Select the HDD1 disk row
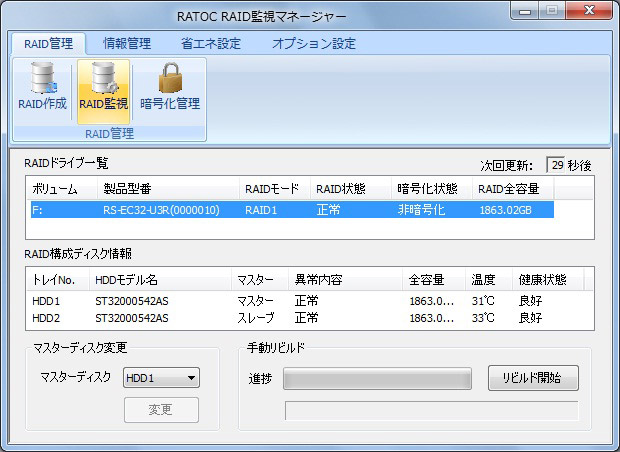Screen dimensions: 620x452 pos(309,301)
